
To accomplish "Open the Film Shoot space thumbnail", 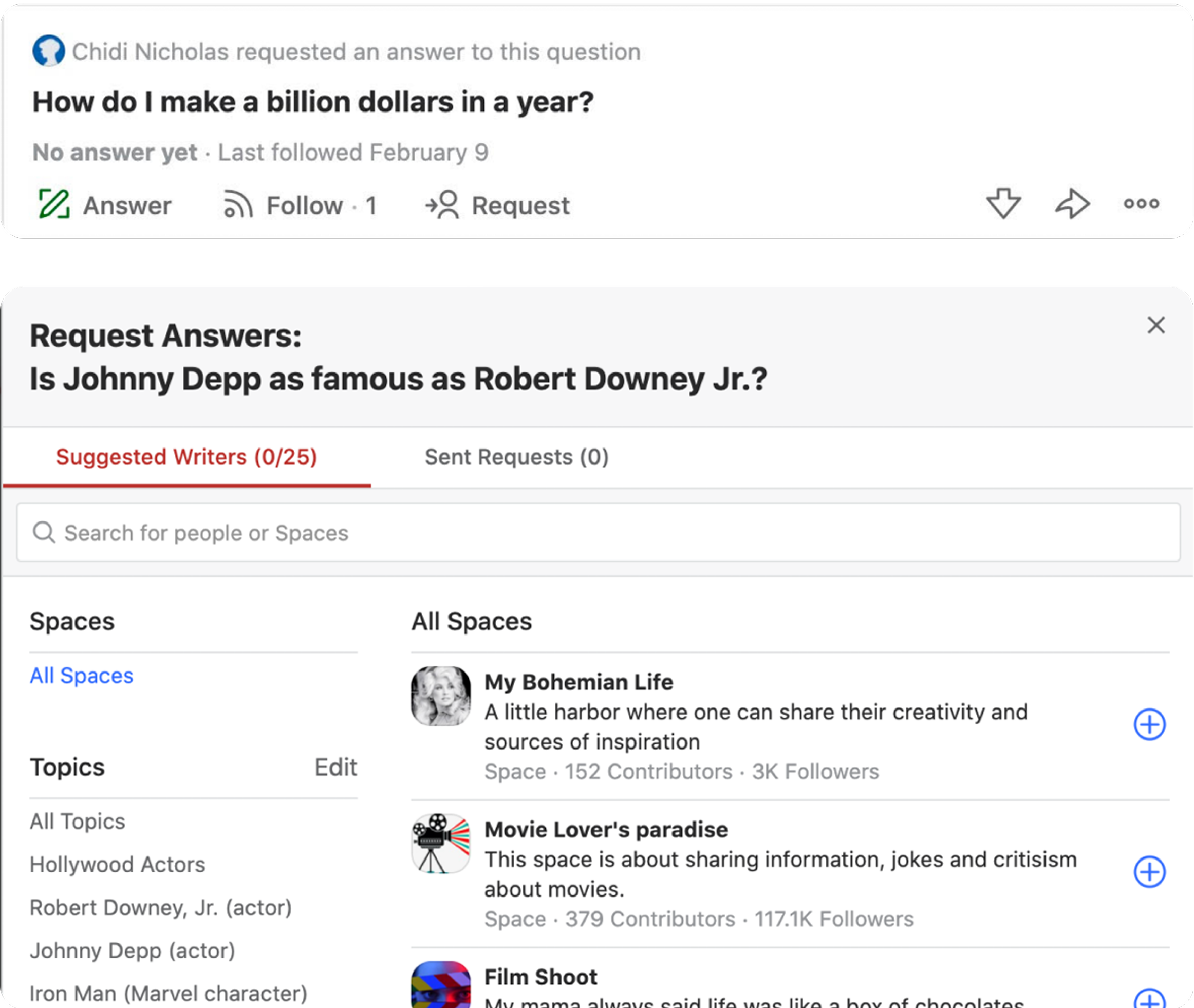I will point(441,985).
